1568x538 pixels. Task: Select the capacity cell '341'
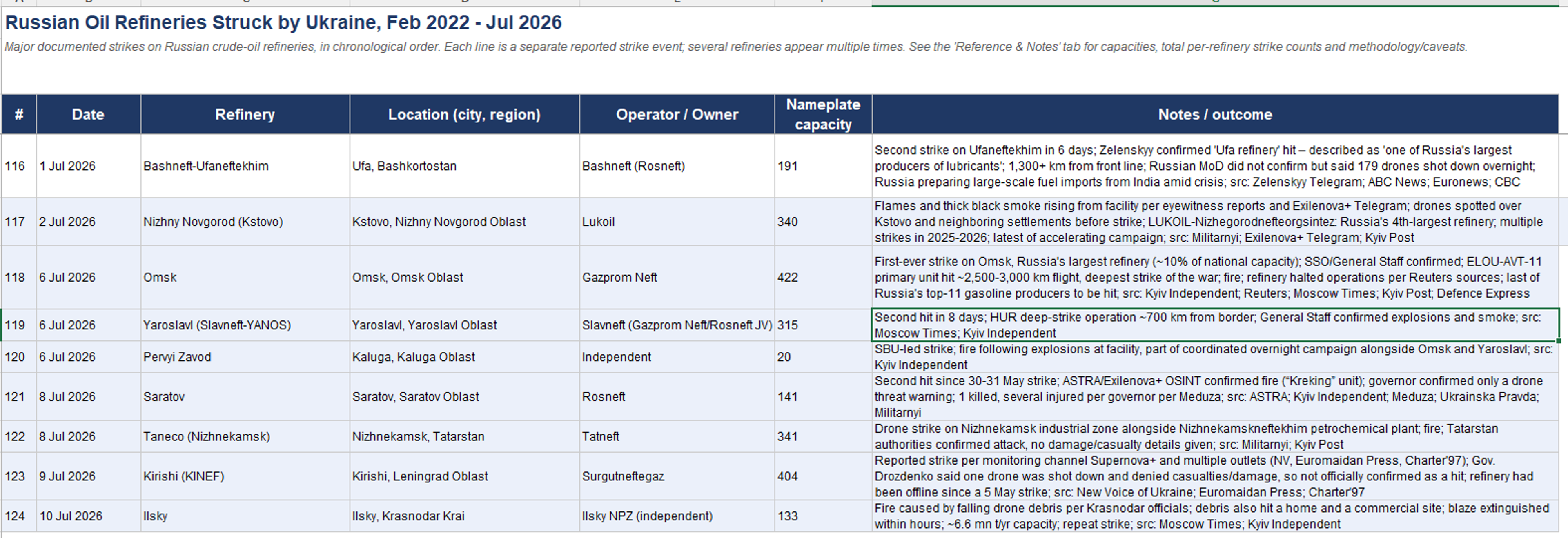(823, 436)
